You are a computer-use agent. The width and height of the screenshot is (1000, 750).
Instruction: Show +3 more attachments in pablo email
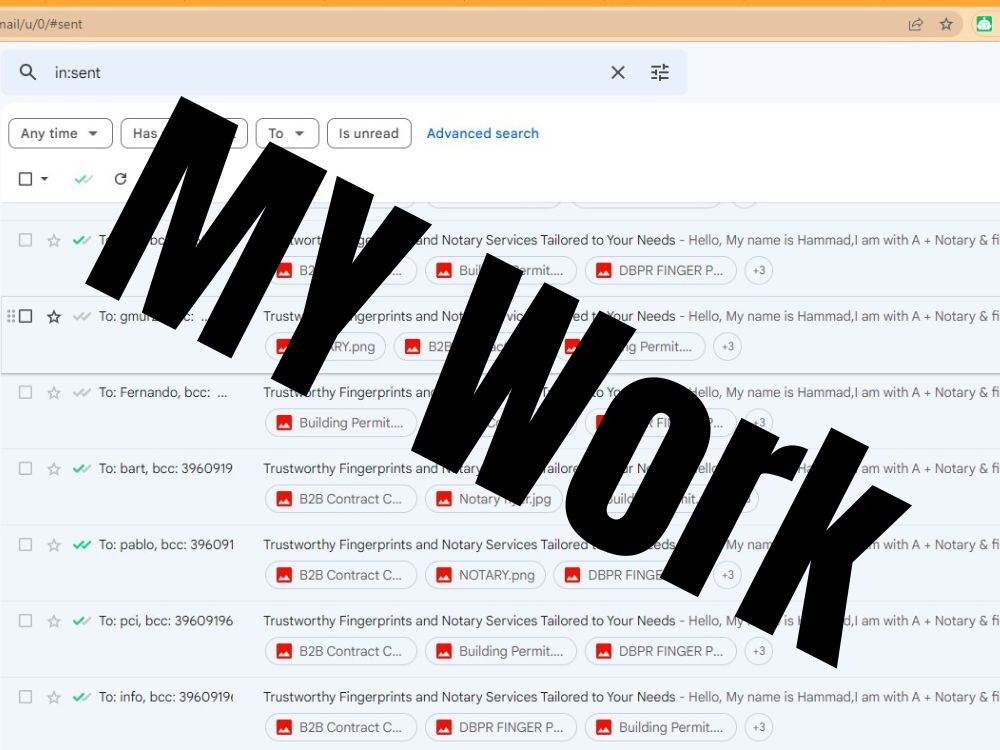point(728,575)
